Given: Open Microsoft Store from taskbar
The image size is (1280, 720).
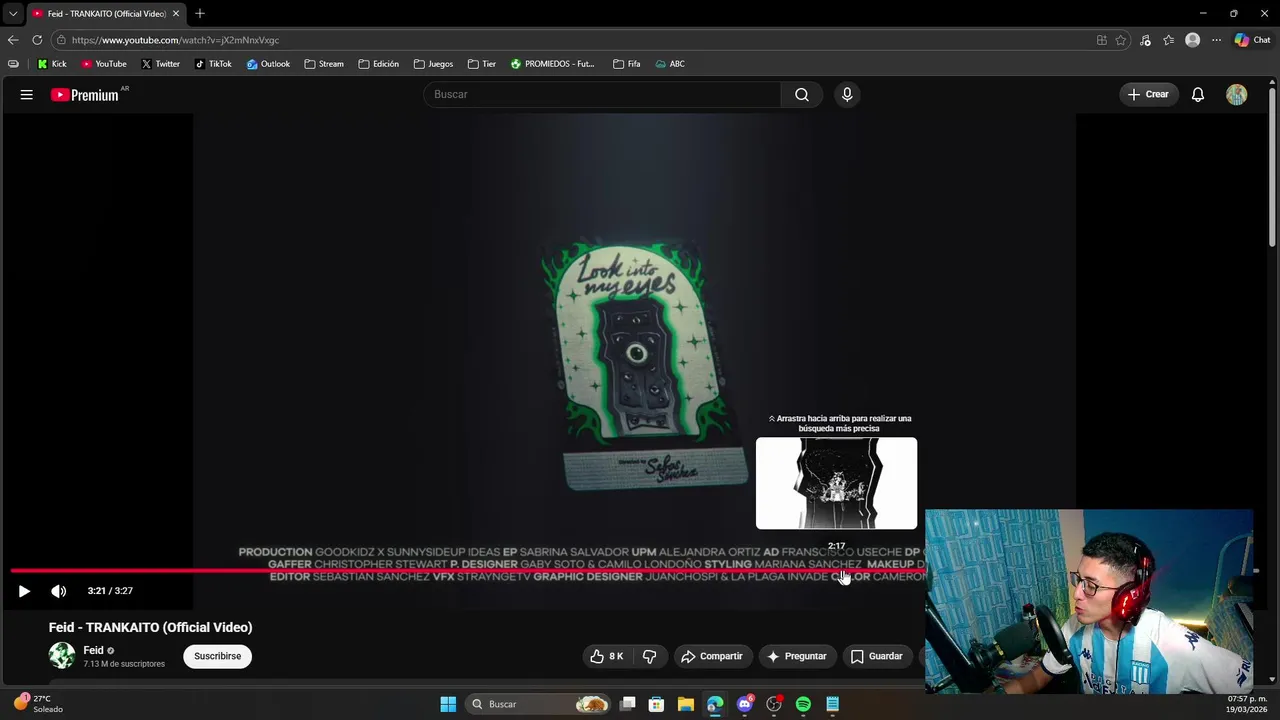Looking at the screenshot, I should point(656,704).
